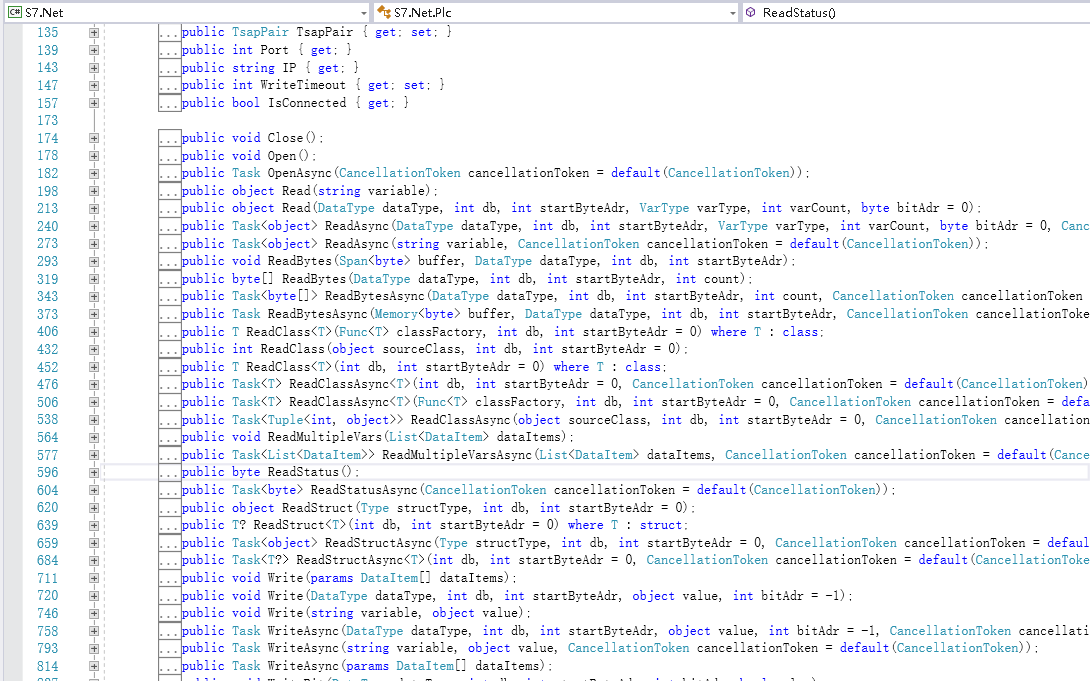Expand Write(params DataItem[]) at line 711
This screenshot has width=1090, height=681.
[94, 578]
